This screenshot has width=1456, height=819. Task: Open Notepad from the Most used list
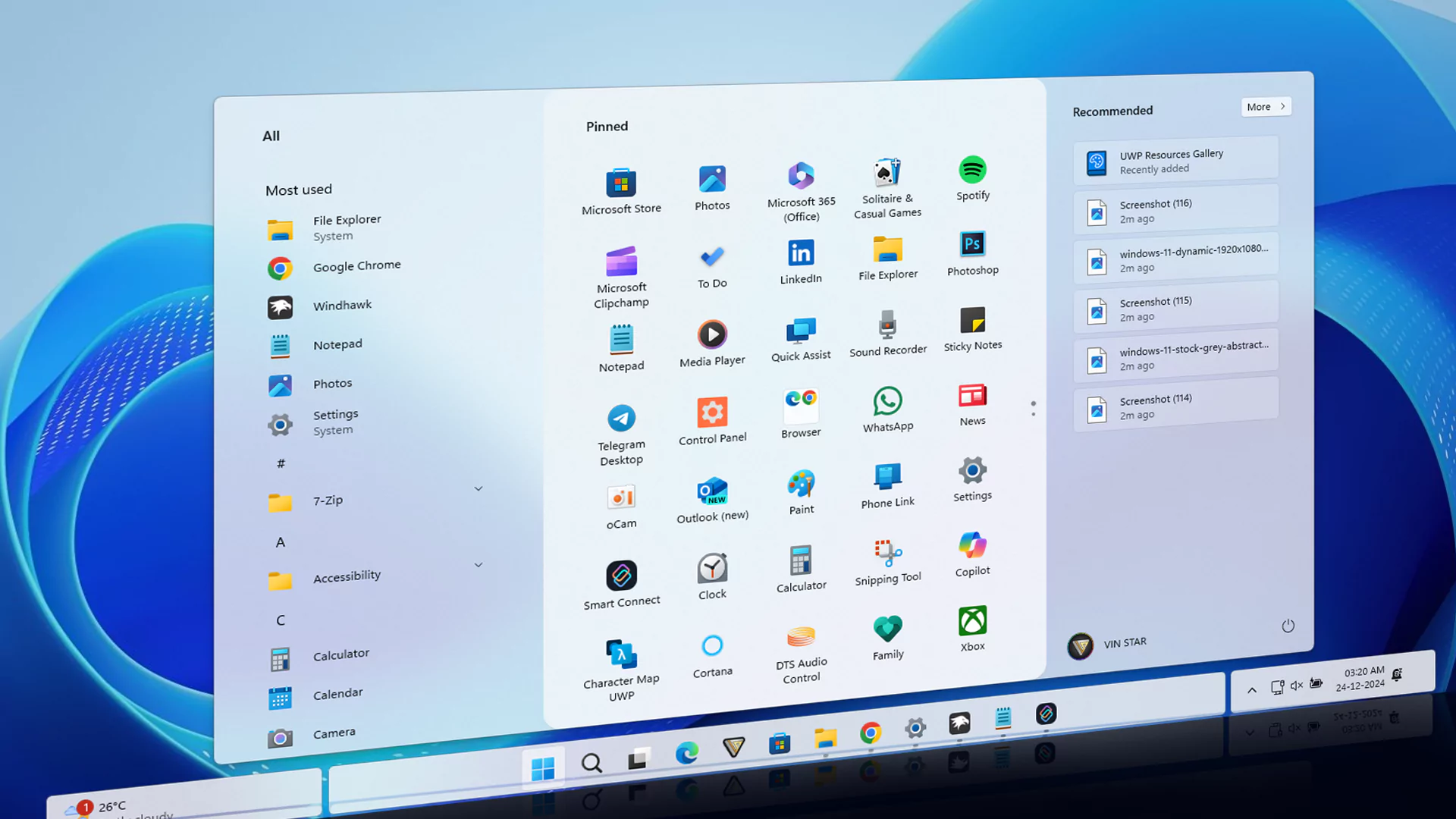point(337,344)
